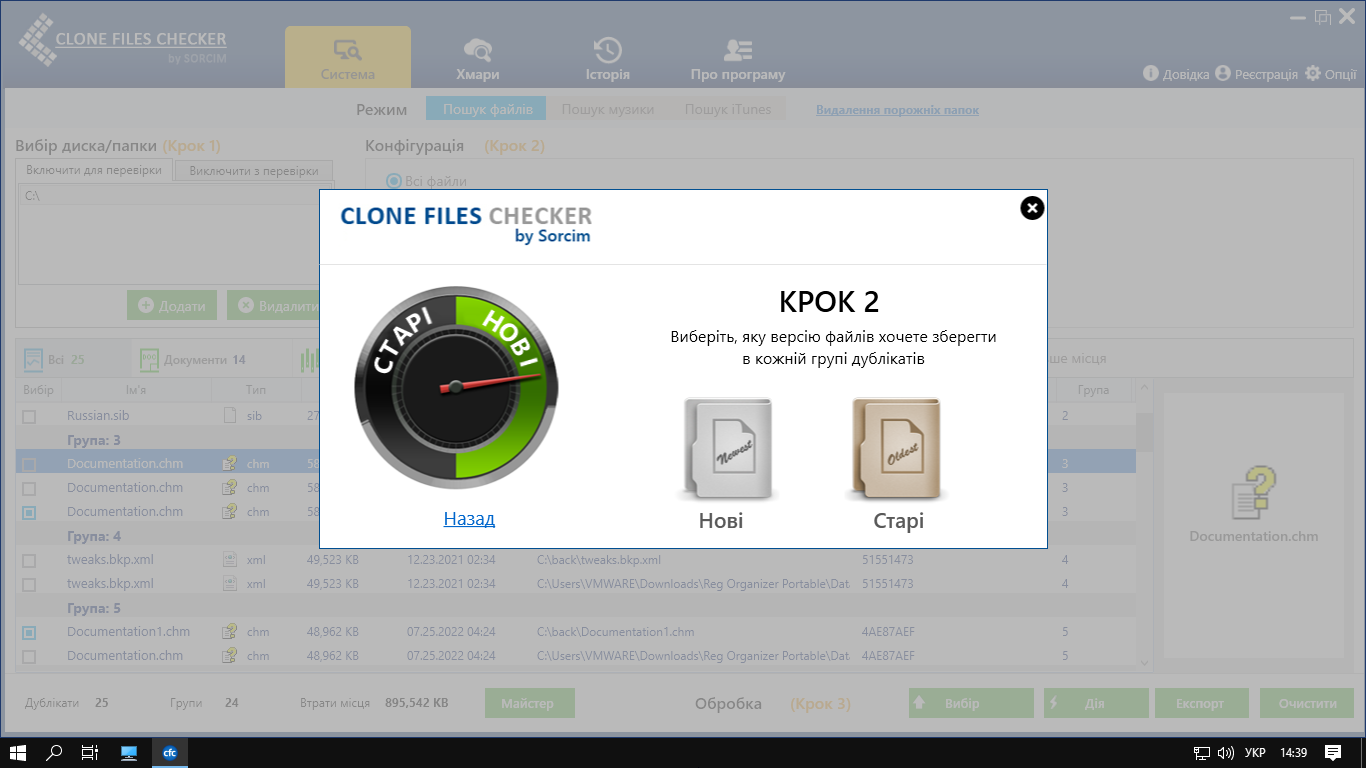The image size is (1366, 768).
Task: Select Група: 4 header row
Action: click(x=576, y=536)
